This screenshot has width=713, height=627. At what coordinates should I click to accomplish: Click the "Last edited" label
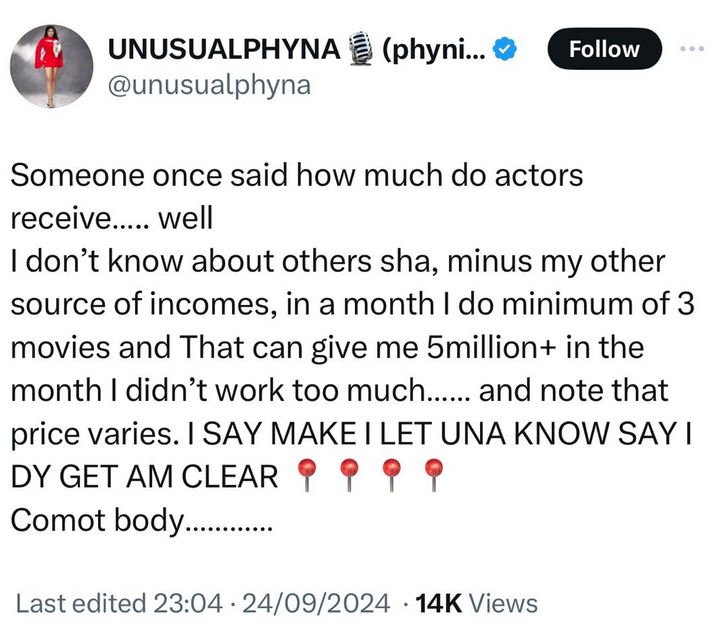[x=81, y=603]
